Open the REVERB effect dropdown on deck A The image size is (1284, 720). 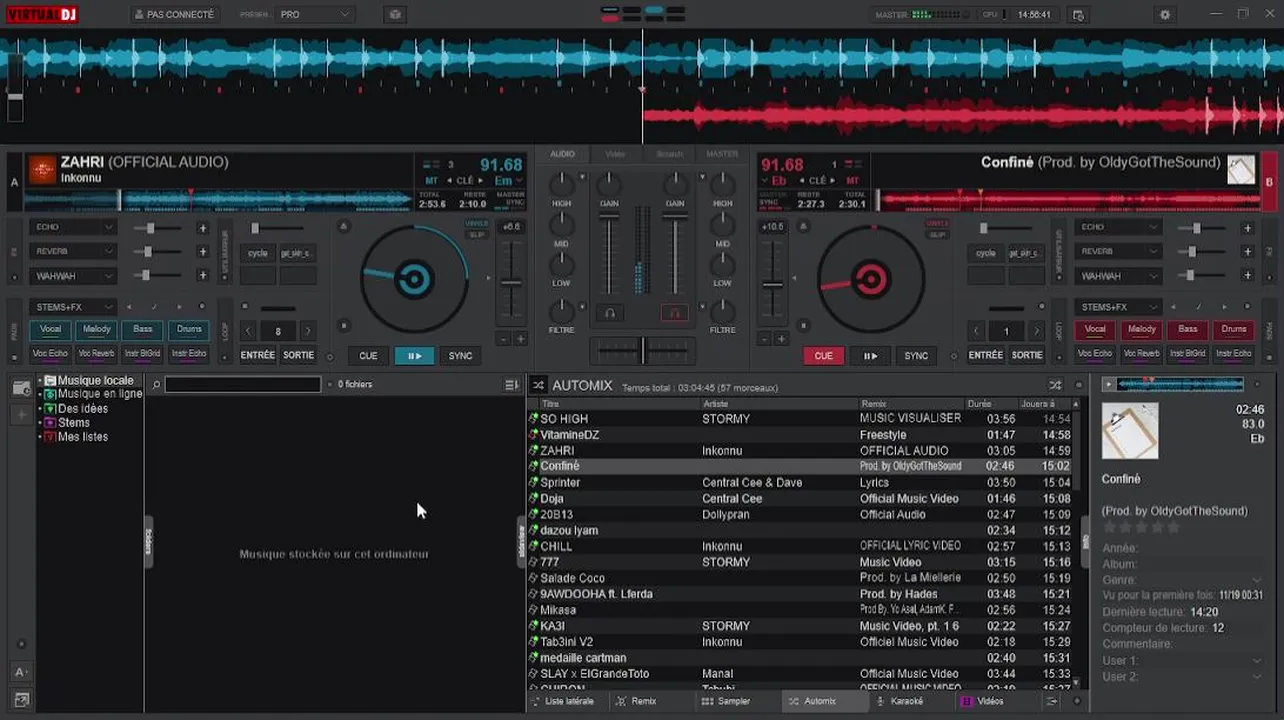tap(73, 252)
